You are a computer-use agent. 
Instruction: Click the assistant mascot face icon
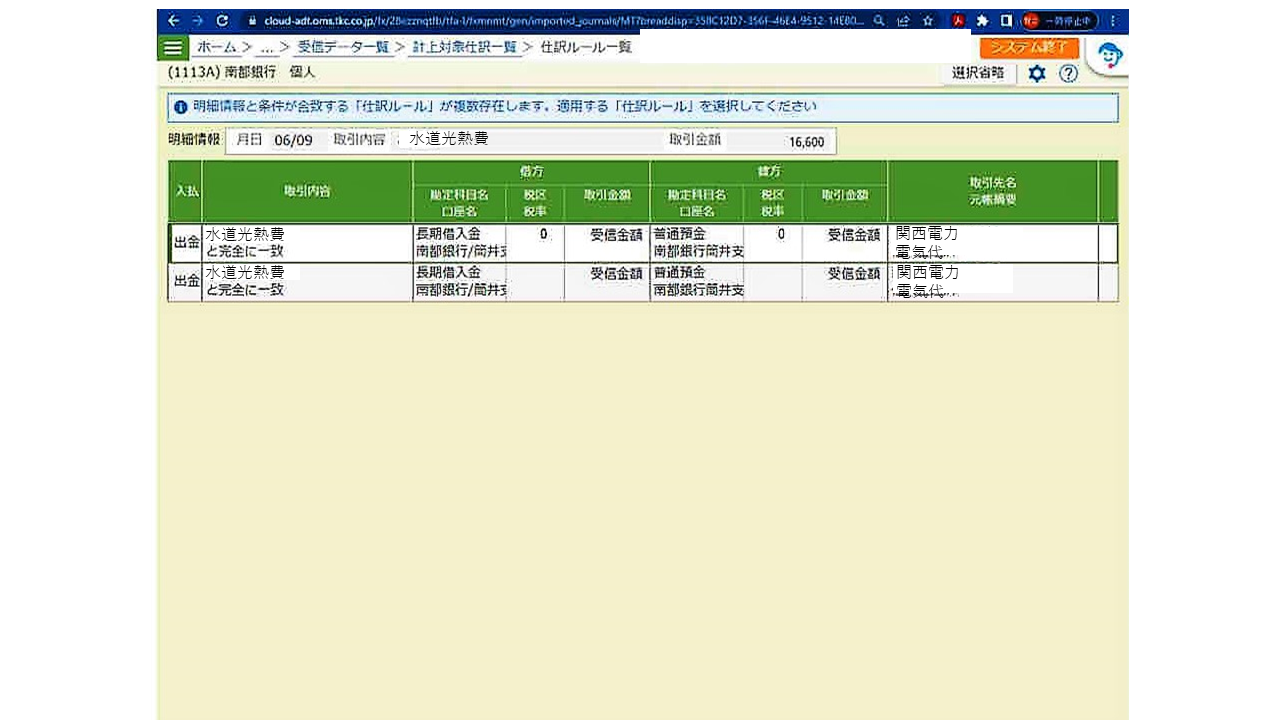[x=1109, y=55]
